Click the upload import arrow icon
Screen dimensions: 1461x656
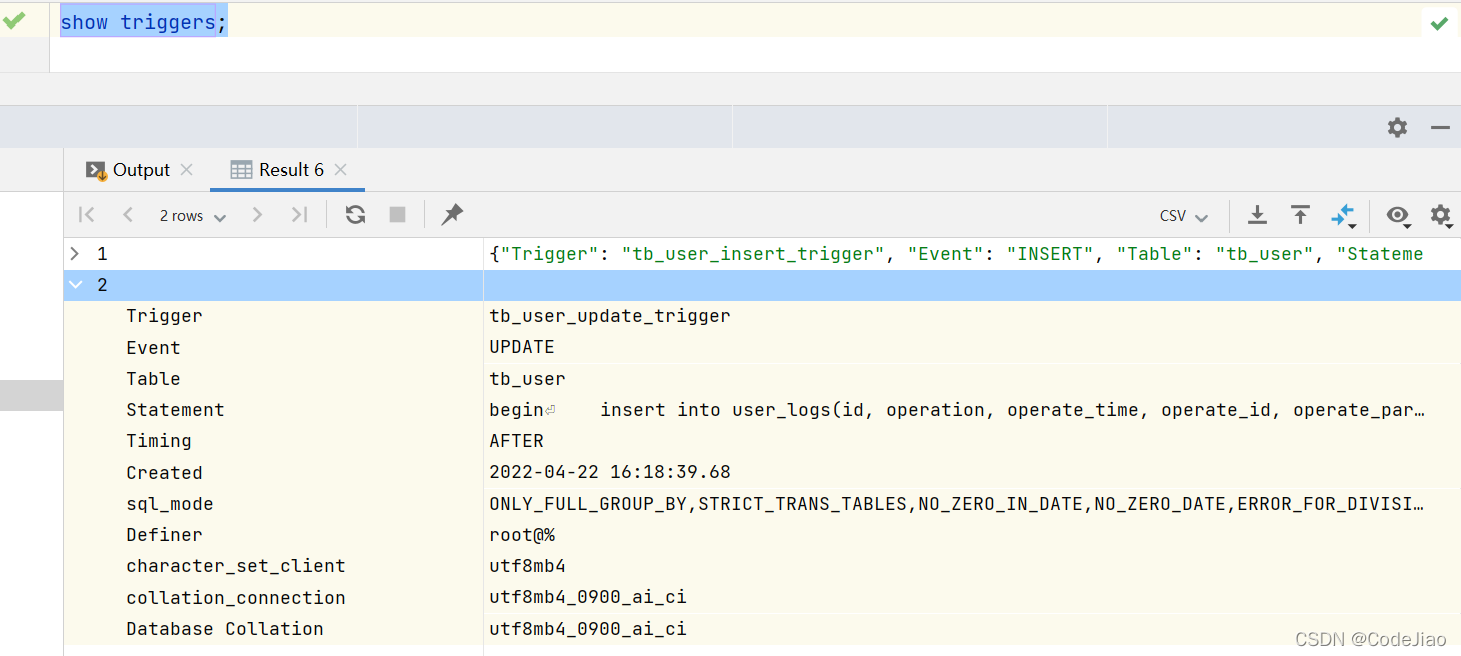pos(1299,215)
